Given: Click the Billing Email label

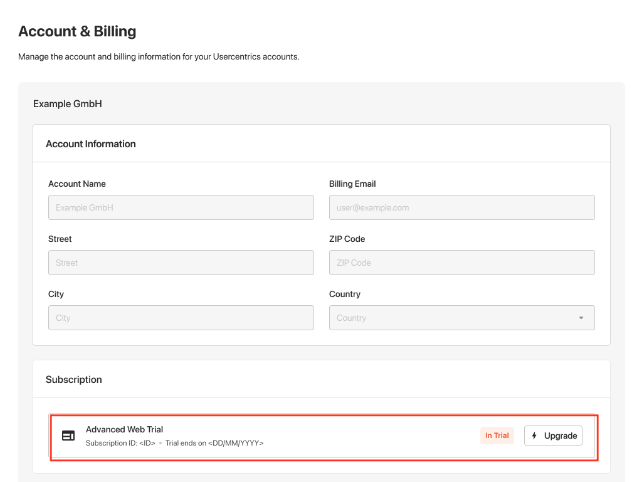Looking at the screenshot, I should [352, 184].
